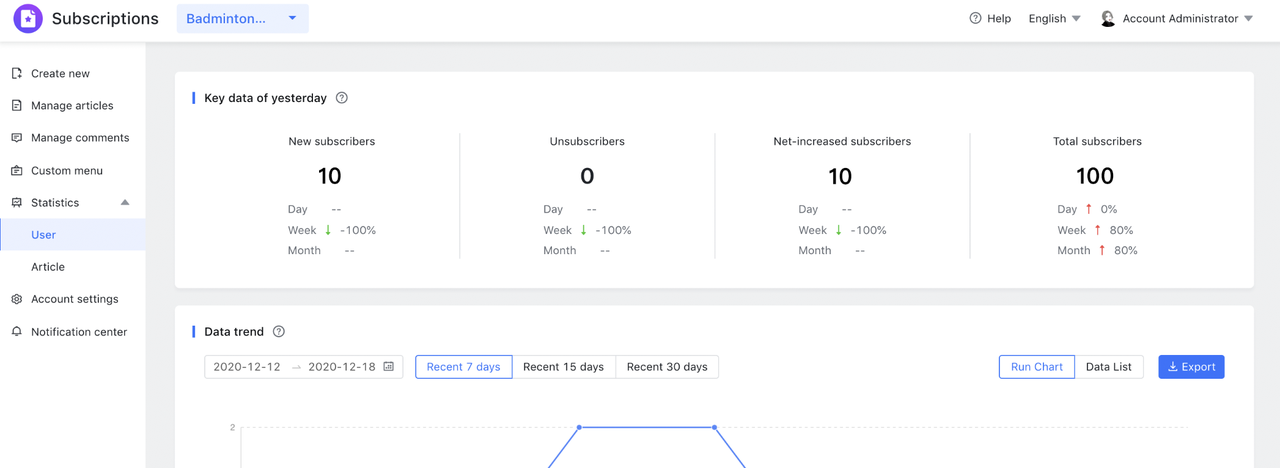This screenshot has height=468, width=1280.
Task: Click the Notification center bell icon
Action: [17, 331]
